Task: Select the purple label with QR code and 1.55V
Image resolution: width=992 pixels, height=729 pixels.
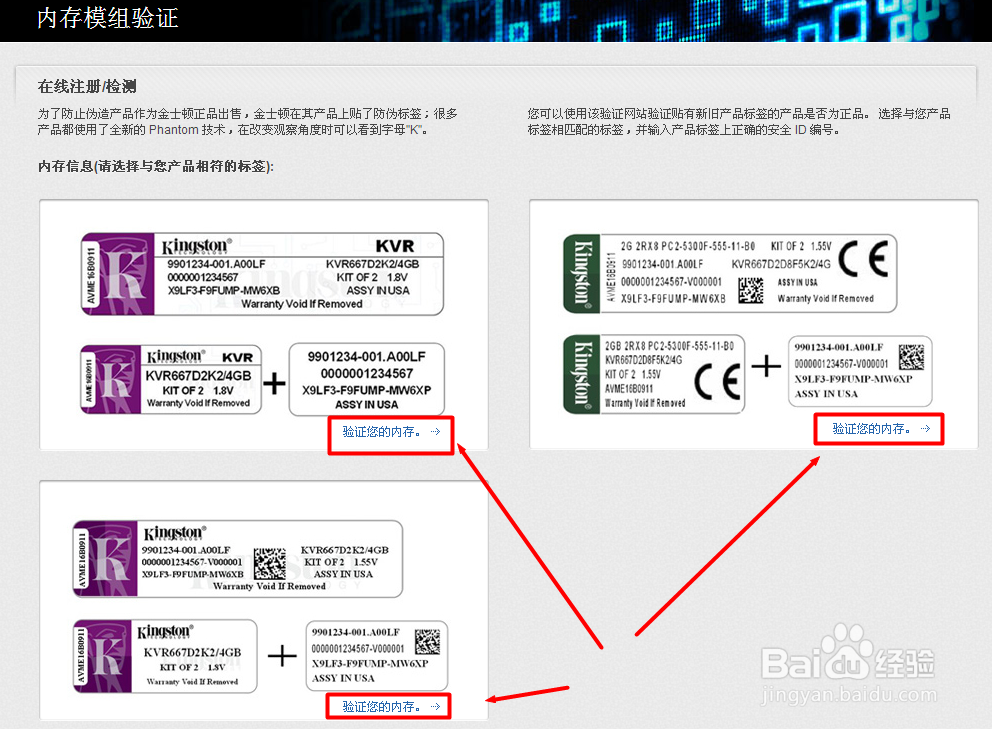Action: click(x=237, y=559)
